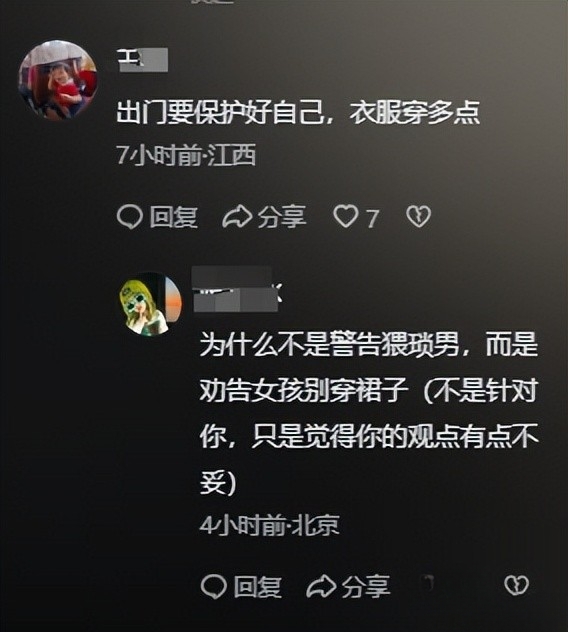Dislike the first comment with broken heart

pyautogui.click(x=418, y=217)
